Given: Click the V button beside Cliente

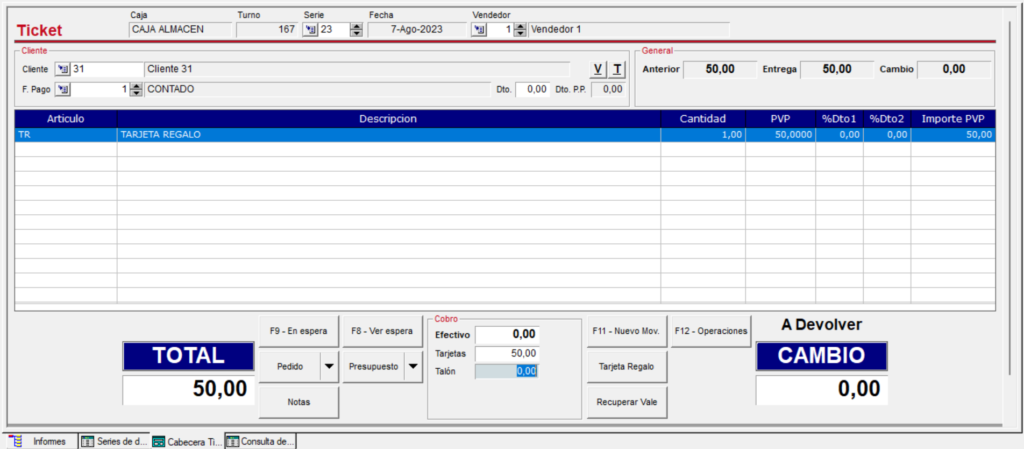Looking at the screenshot, I should tap(598, 69).
